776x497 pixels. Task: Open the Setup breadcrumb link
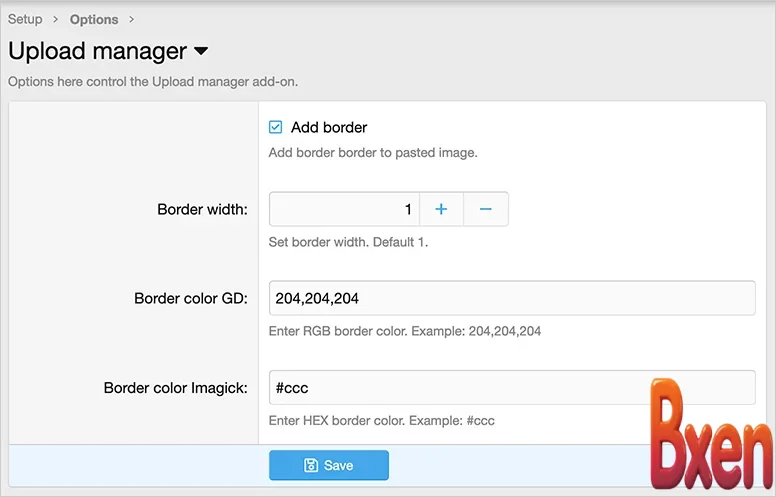pyautogui.click(x=25, y=19)
